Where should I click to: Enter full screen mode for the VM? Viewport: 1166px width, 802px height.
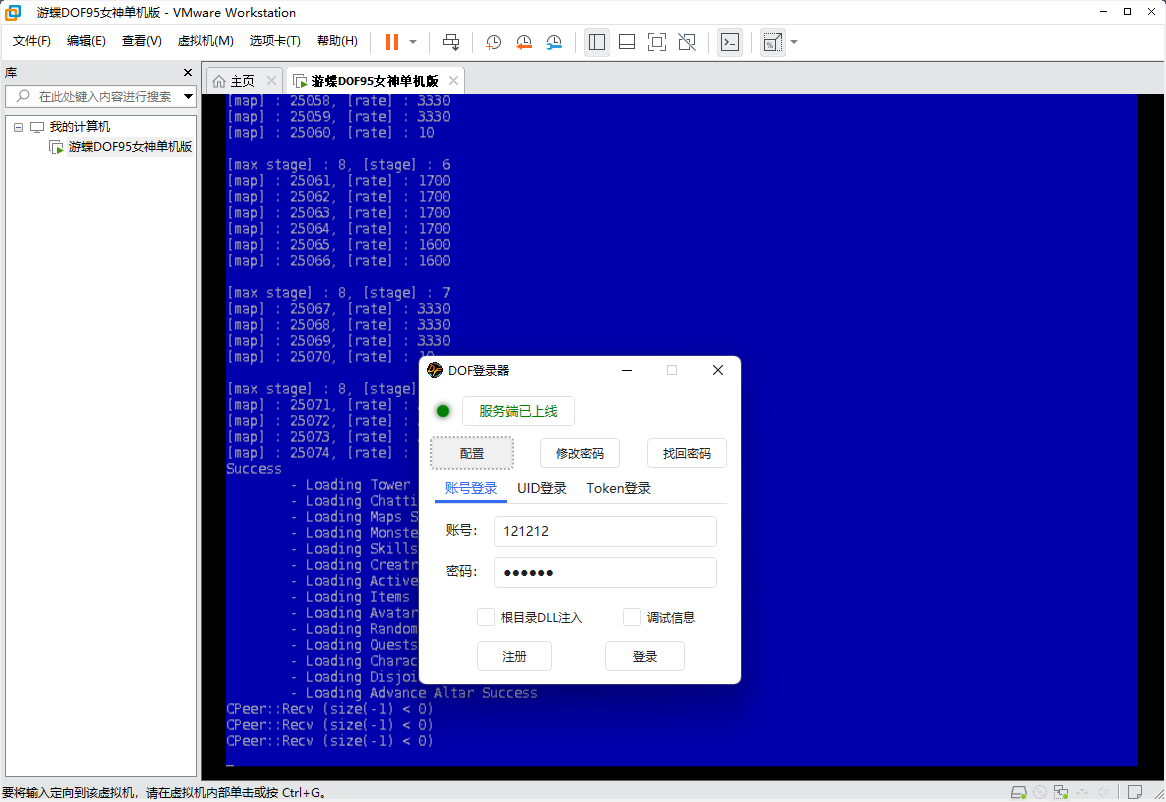pos(656,42)
